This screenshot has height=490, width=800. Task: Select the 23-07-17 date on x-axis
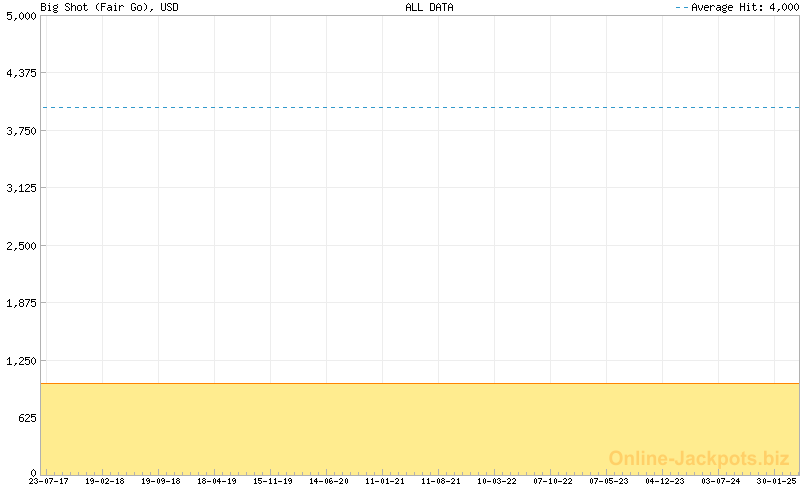(48, 481)
